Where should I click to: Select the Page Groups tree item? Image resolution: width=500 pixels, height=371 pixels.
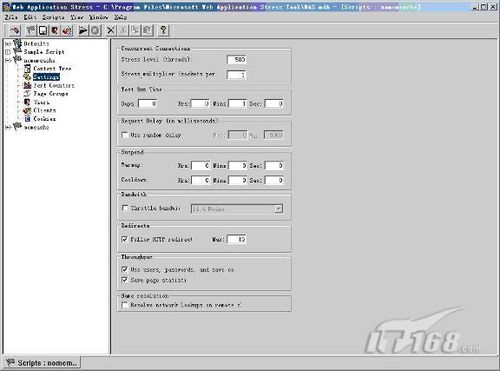pos(51,94)
